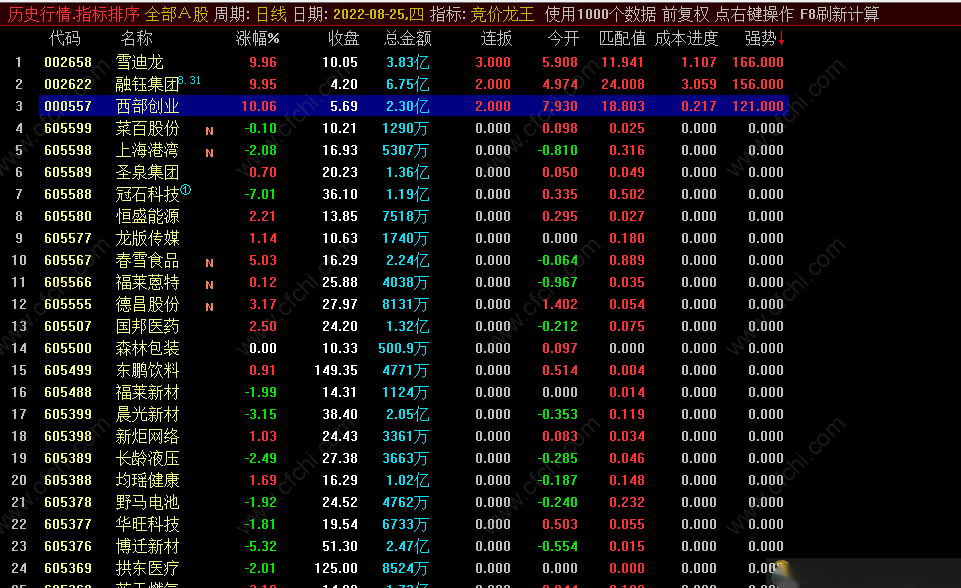Image resolution: width=961 pixels, height=588 pixels.
Task: Select stock 恒盛能源
Action: [147, 216]
